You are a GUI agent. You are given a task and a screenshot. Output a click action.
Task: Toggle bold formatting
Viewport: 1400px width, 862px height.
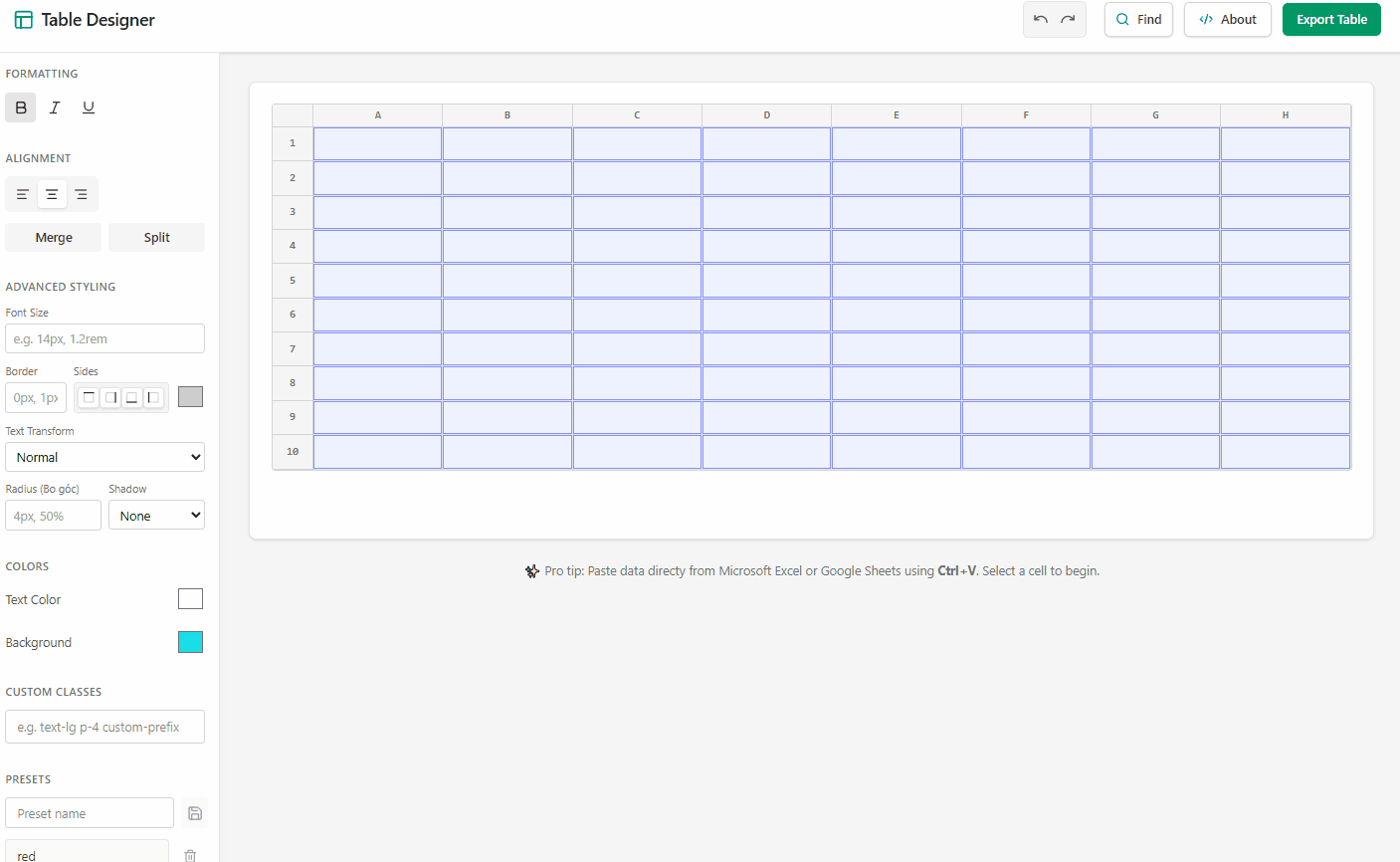21,108
